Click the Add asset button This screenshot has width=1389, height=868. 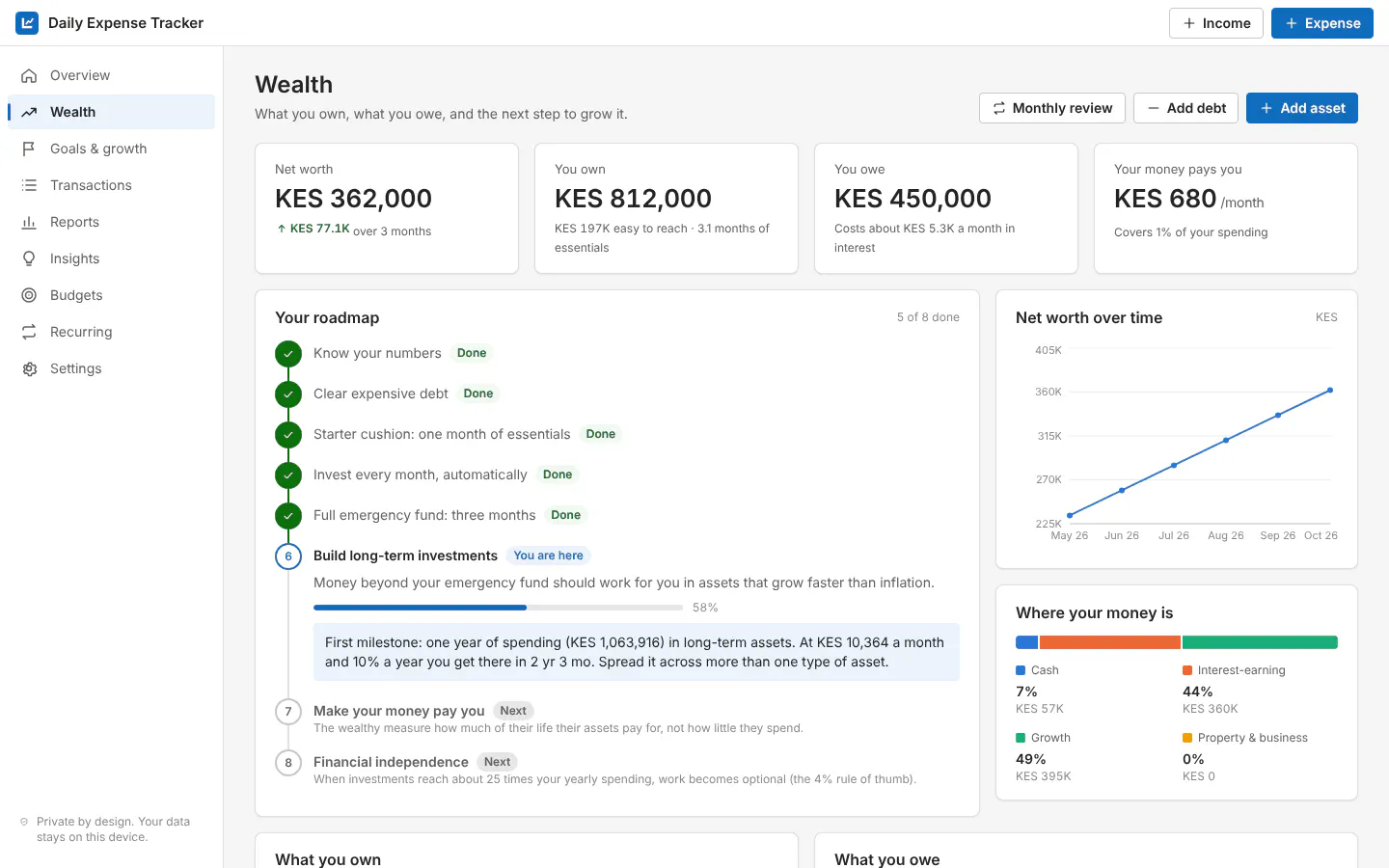tap(1302, 108)
